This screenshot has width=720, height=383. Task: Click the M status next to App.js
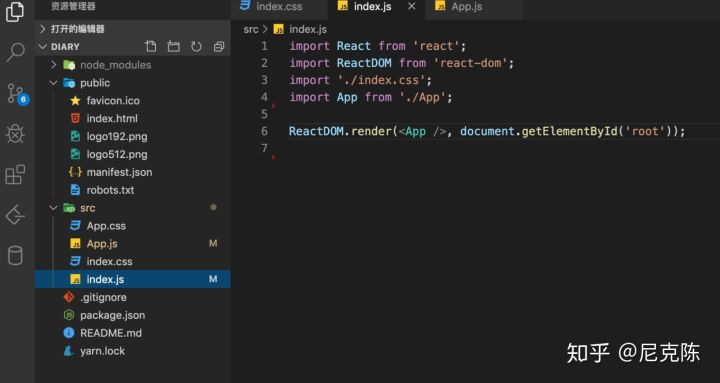[x=213, y=243]
